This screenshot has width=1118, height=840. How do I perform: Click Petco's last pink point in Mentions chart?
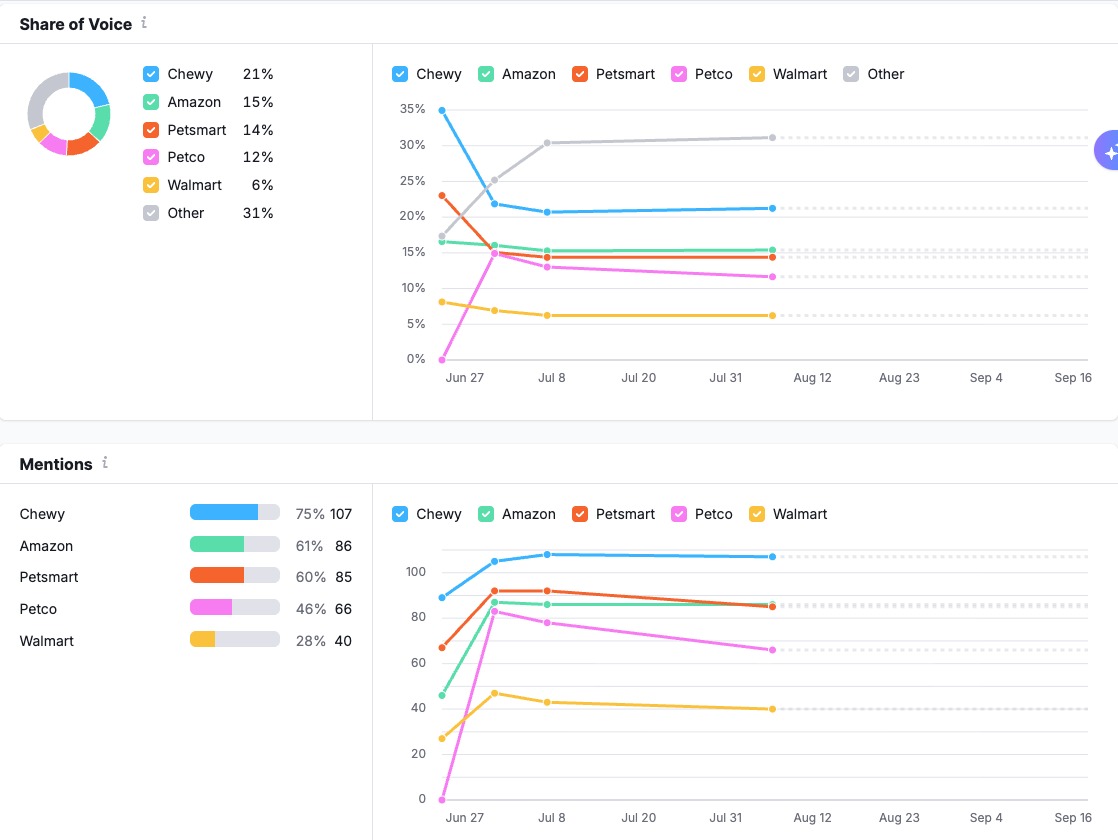point(772,650)
